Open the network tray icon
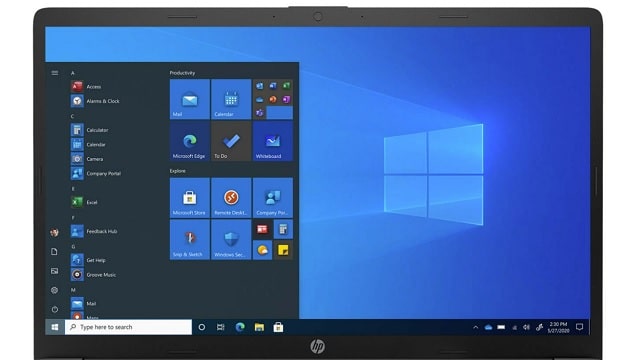This screenshot has width=640, height=360. tap(514, 327)
